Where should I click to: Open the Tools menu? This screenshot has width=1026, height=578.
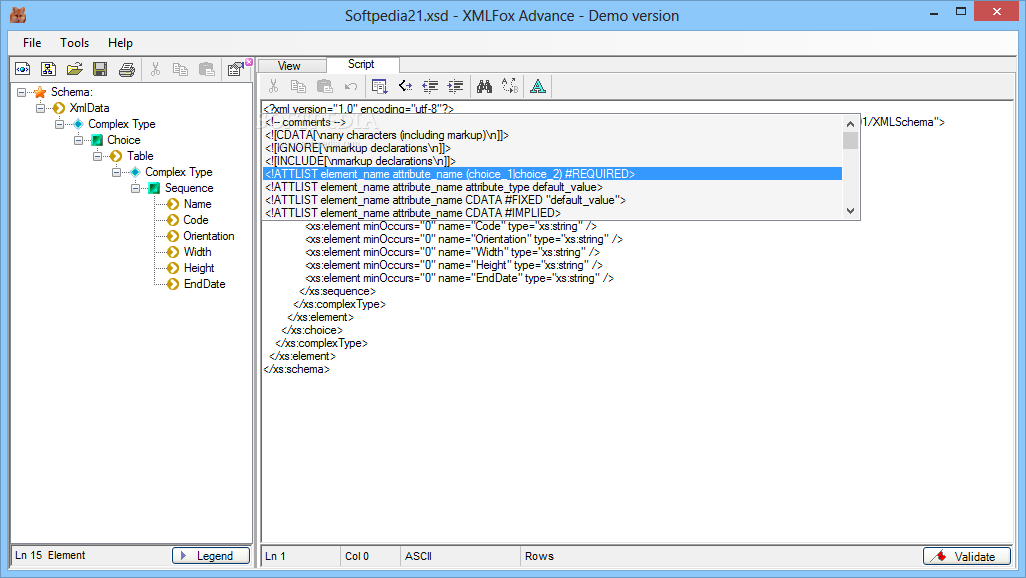(75, 43)
